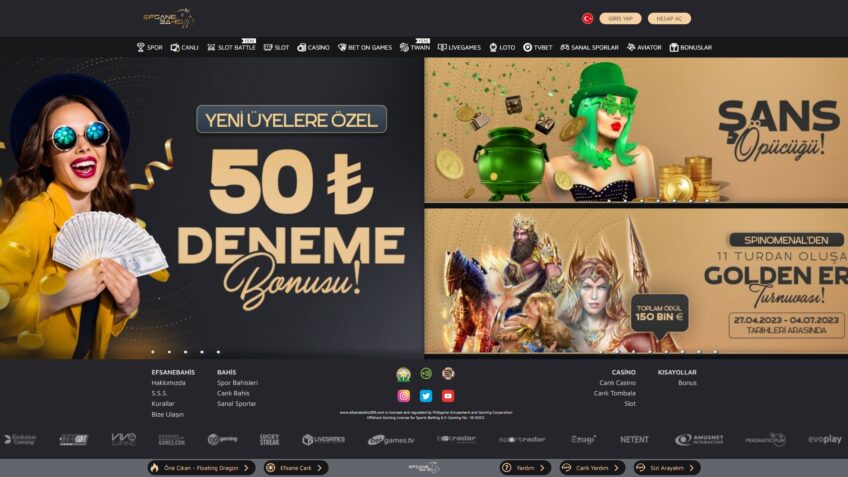Screen dimensions: 848x477
Task: Open the Twitter social link icon
Action: pos(426,395)
